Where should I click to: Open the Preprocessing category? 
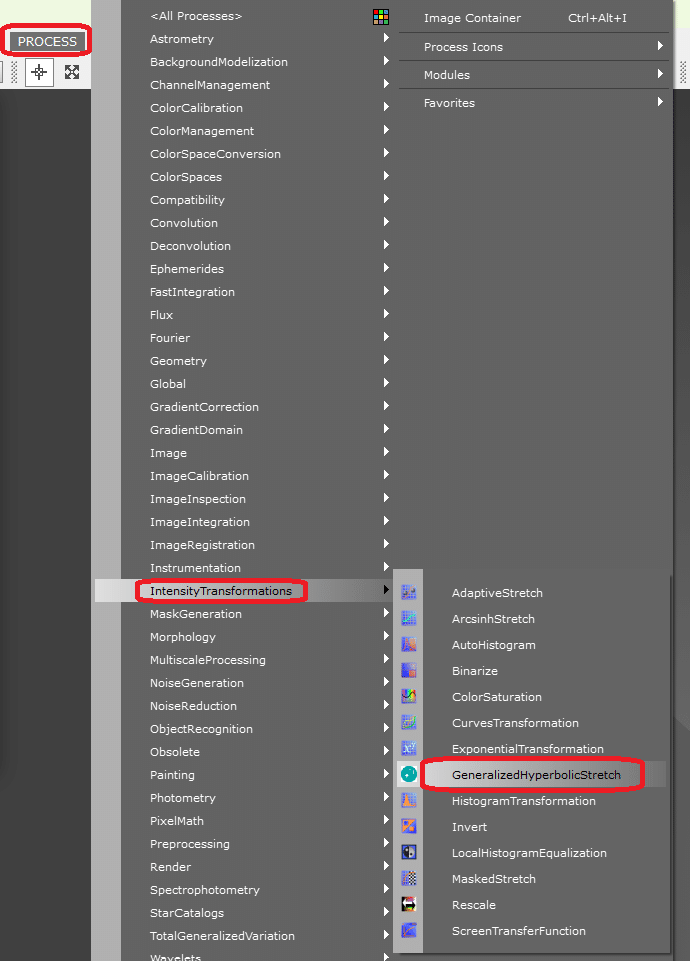click(x=190, y=844)
